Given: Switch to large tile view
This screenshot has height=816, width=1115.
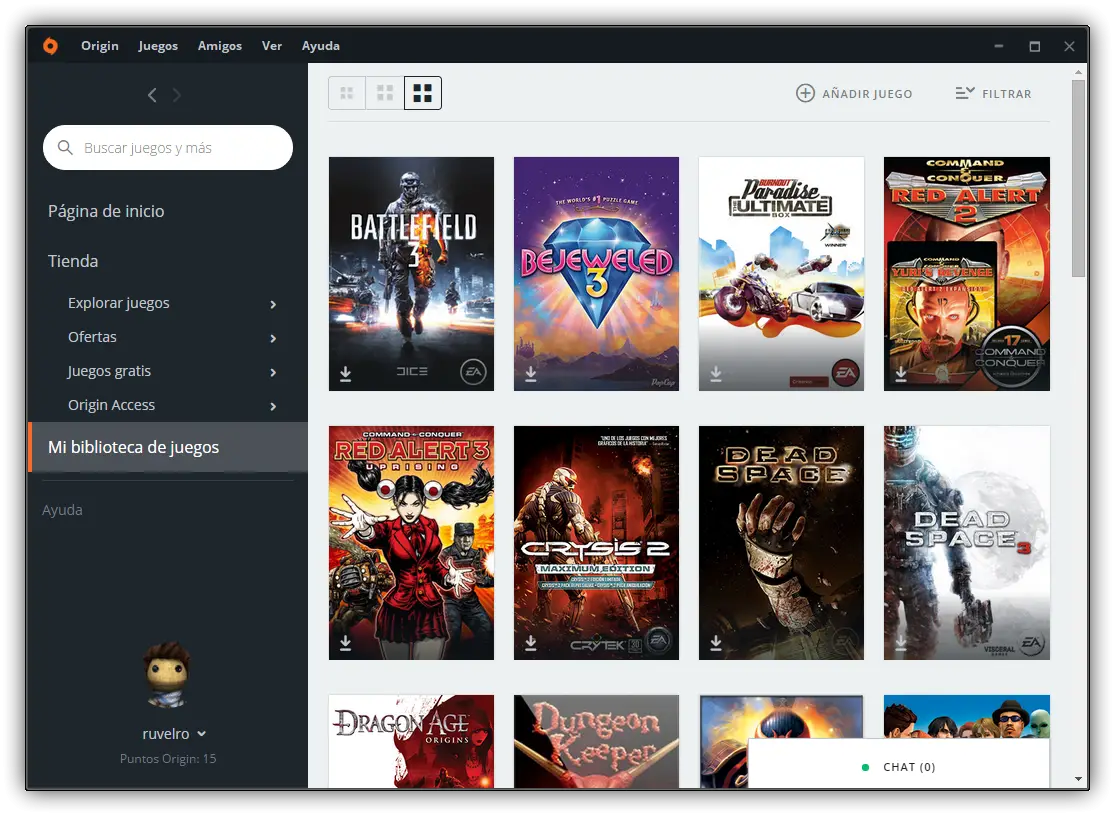Looking at the screenshot, I should pos(422,93).
